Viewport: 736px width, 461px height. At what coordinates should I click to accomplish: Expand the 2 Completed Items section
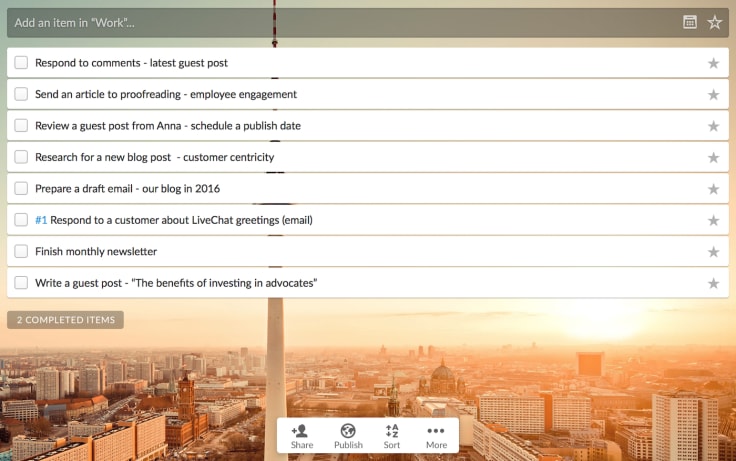click(x=65, y=320)
